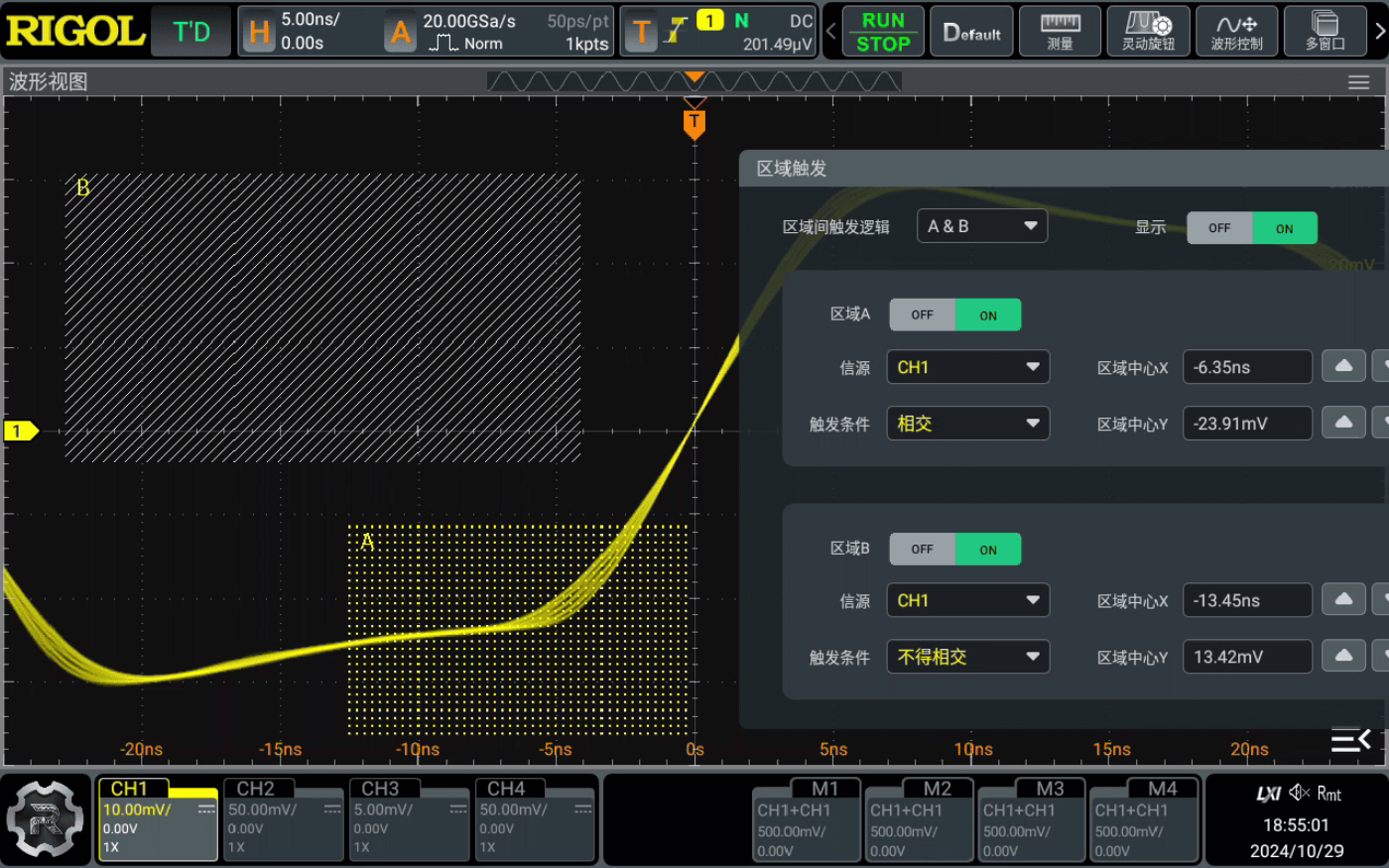Click the orange trigger position marker above the grid
The height and width of the screenshot is (868, 1389).
[694, 119]
